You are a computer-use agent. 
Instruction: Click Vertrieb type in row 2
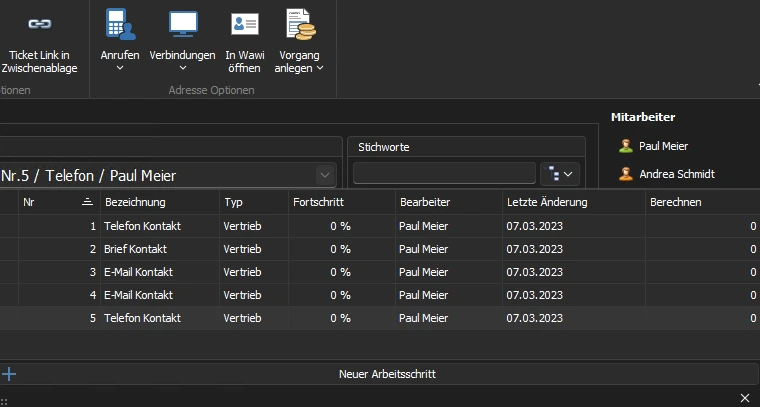click(242, 249)
